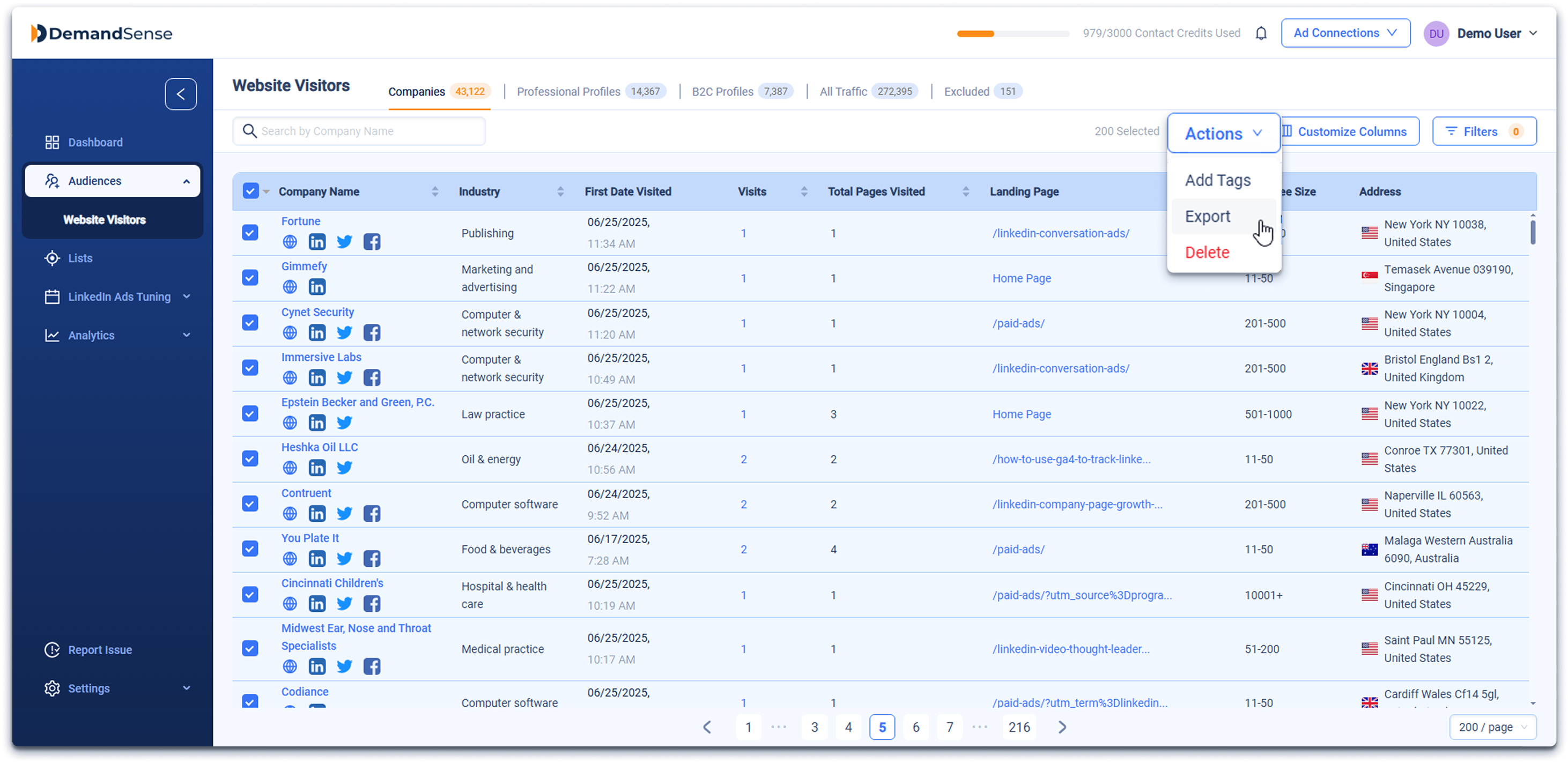The height and width of the screenshot is (763, 1568).
Task: Click the Search by Company Name field
Action: coord(359,131)
